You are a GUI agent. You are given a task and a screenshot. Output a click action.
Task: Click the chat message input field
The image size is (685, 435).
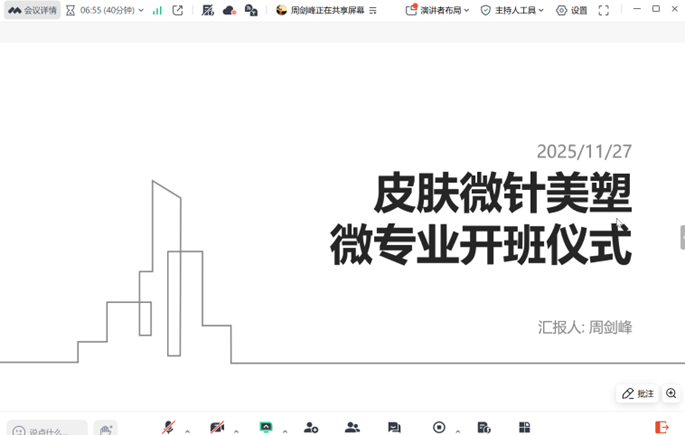point(47,431)
